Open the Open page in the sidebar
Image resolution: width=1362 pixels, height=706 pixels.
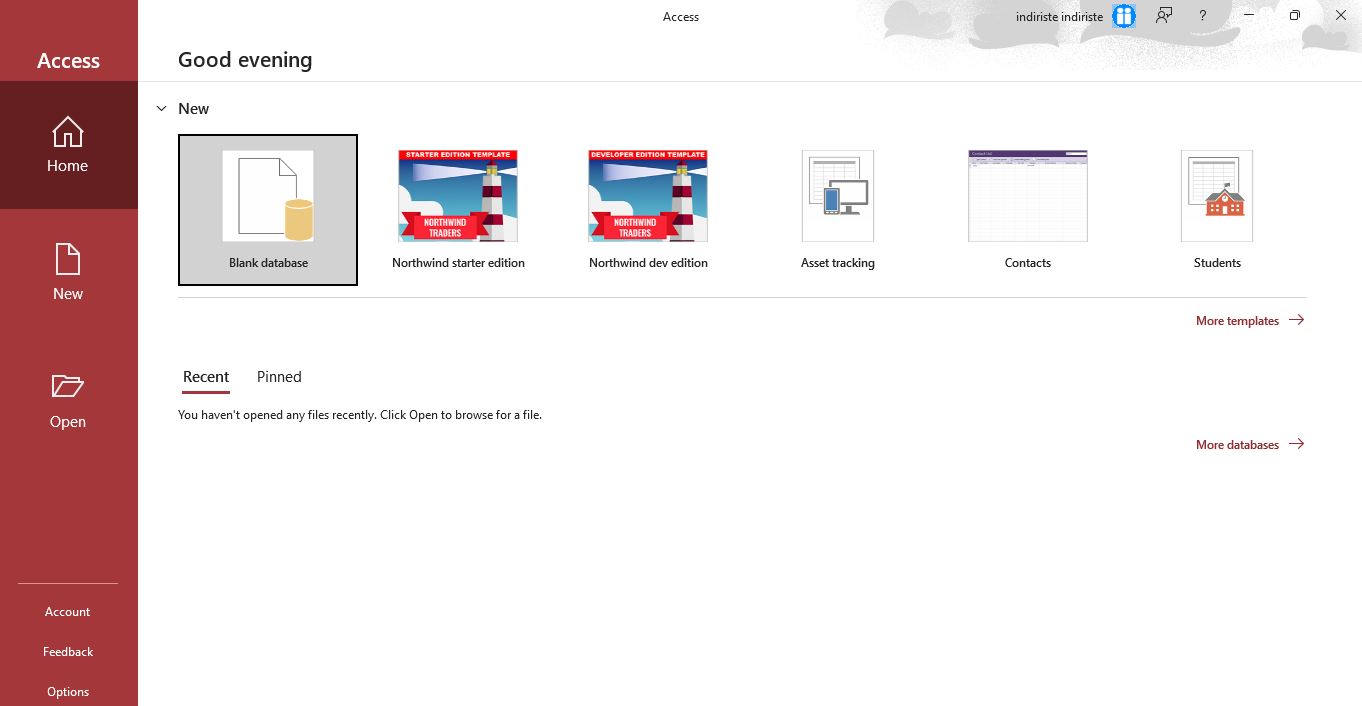click(x=68, y=401)
